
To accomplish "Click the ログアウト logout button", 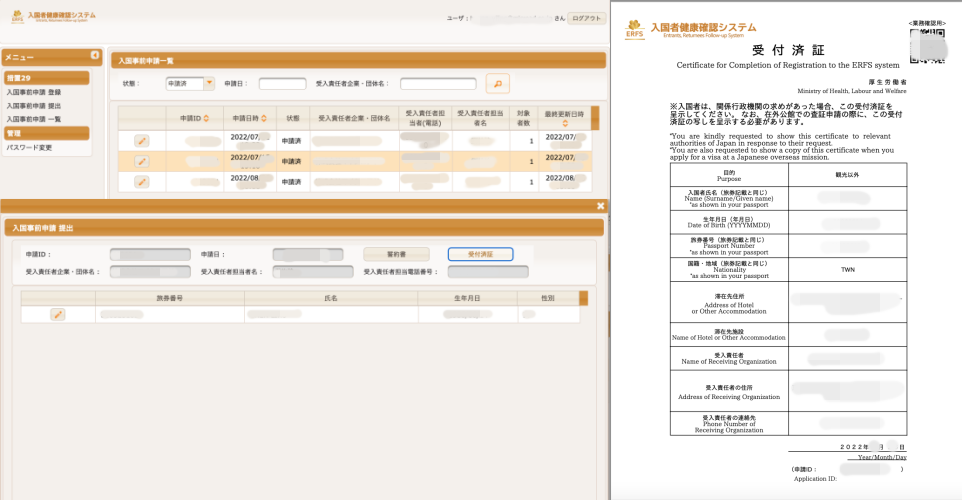I will coord(586,18).
